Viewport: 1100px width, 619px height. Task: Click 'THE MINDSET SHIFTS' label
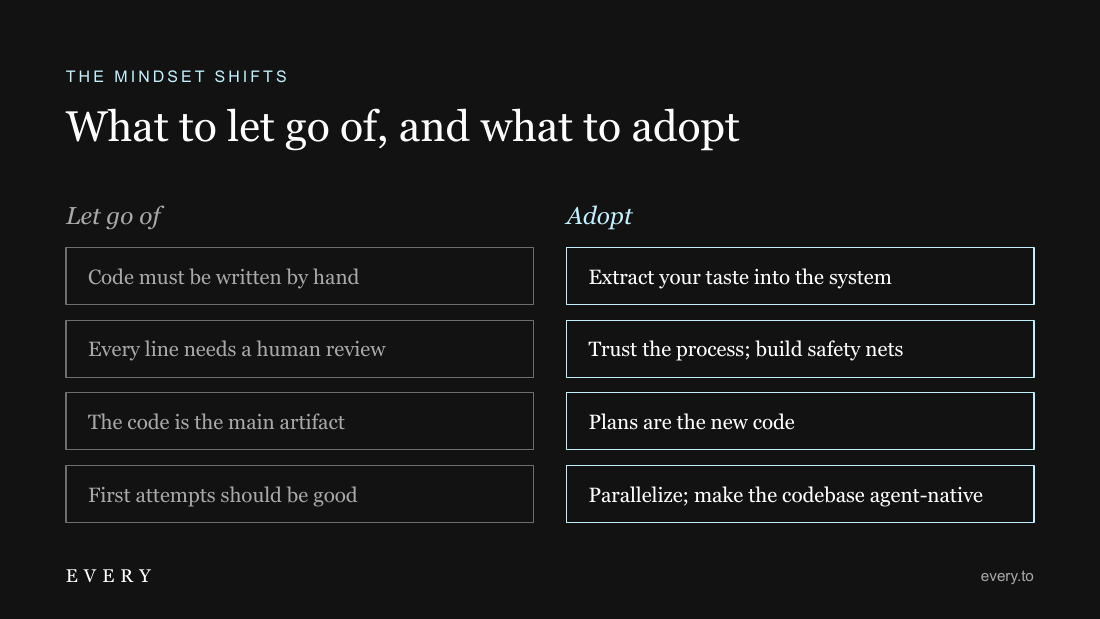tap(177, 76)
